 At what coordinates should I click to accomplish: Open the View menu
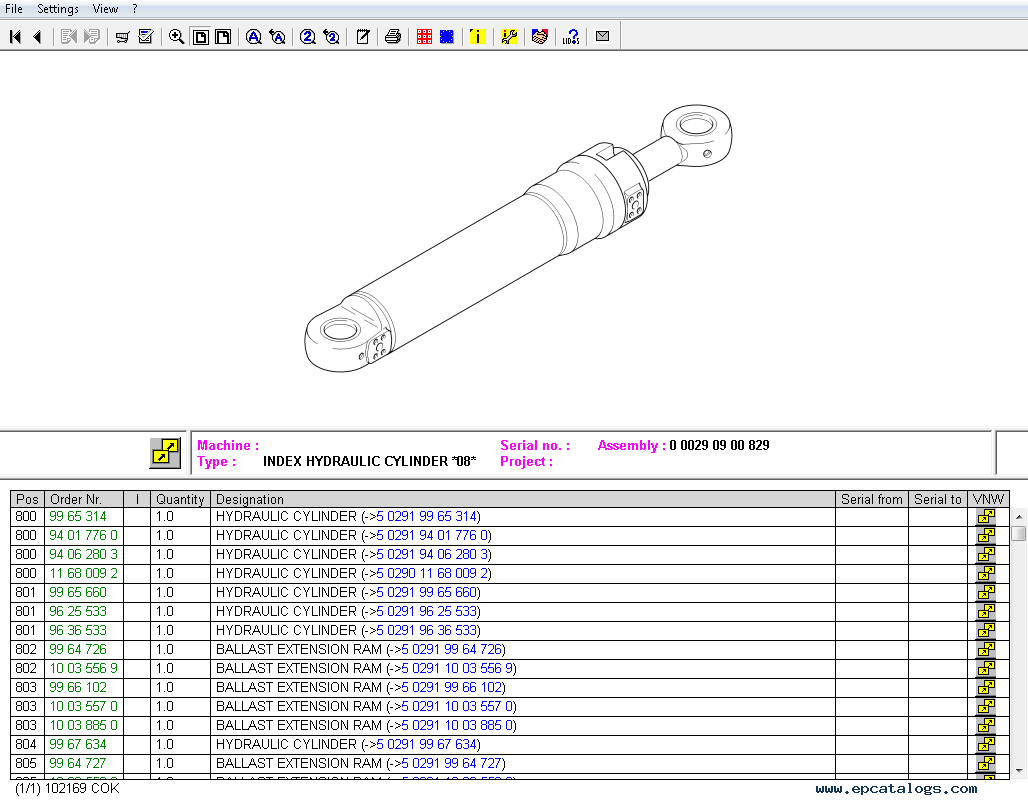tap(105, 9)
